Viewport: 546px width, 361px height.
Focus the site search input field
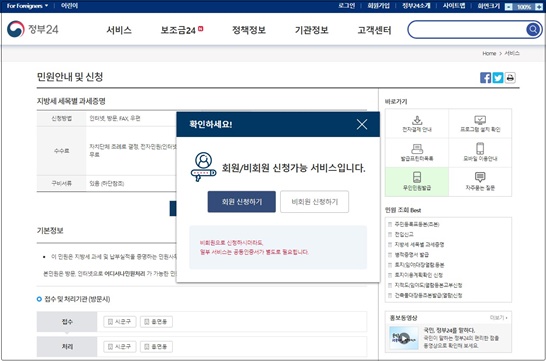point(467,30)
